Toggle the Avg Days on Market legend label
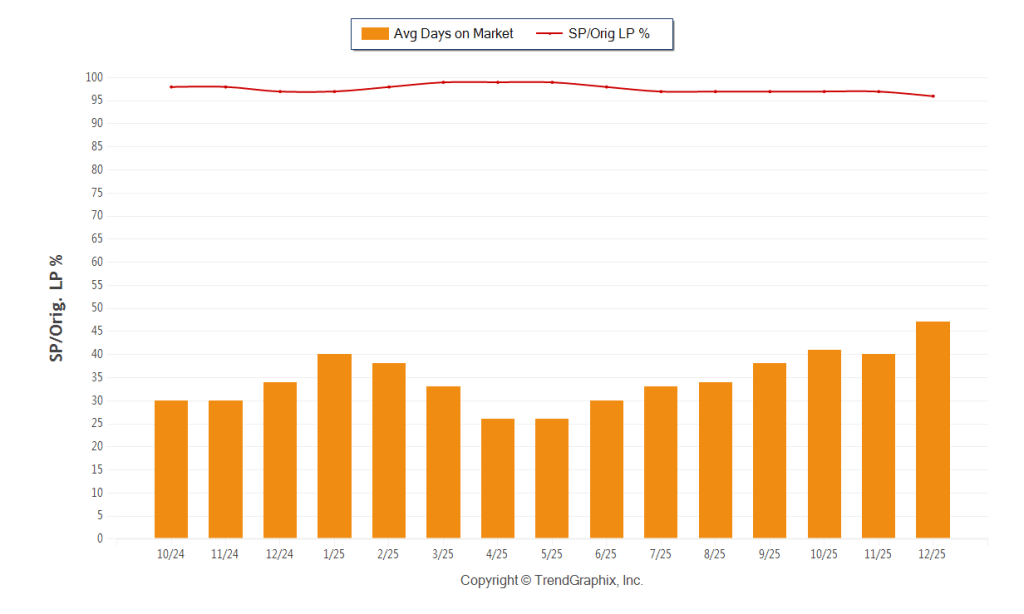This screenshot has height=614, width=1024. point(453,33)
